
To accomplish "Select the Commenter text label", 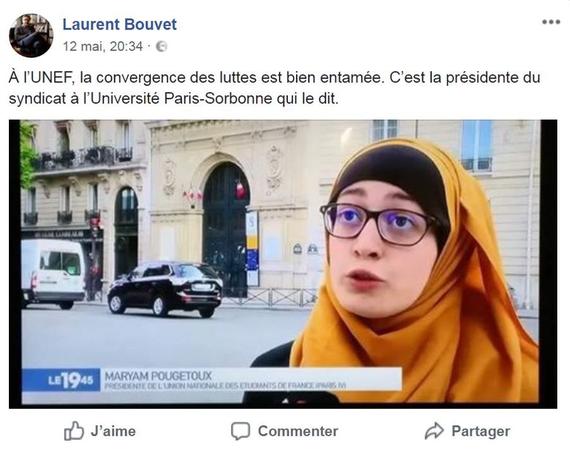I will tap(298, 431).
